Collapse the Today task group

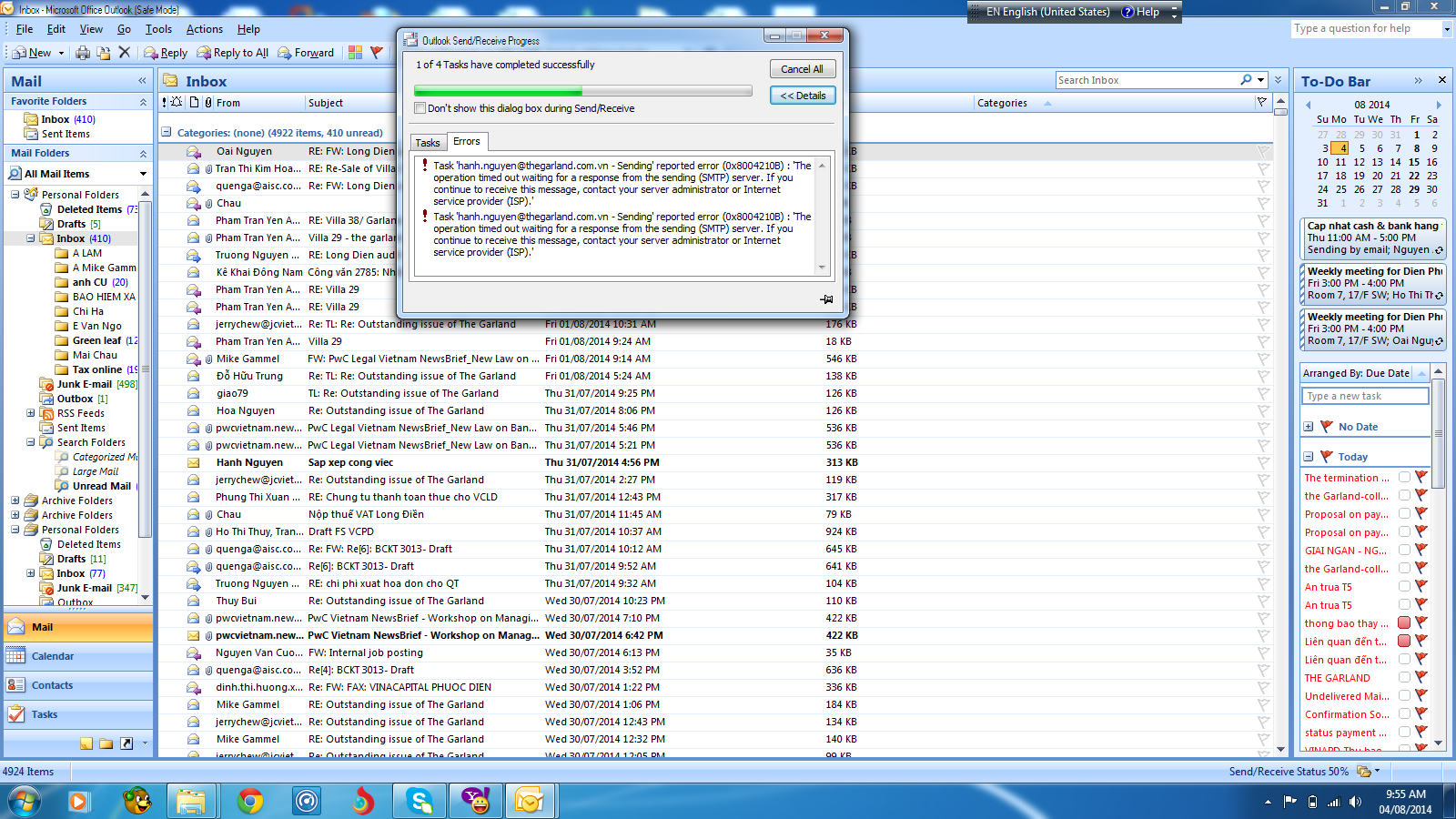coord(1308,457)
